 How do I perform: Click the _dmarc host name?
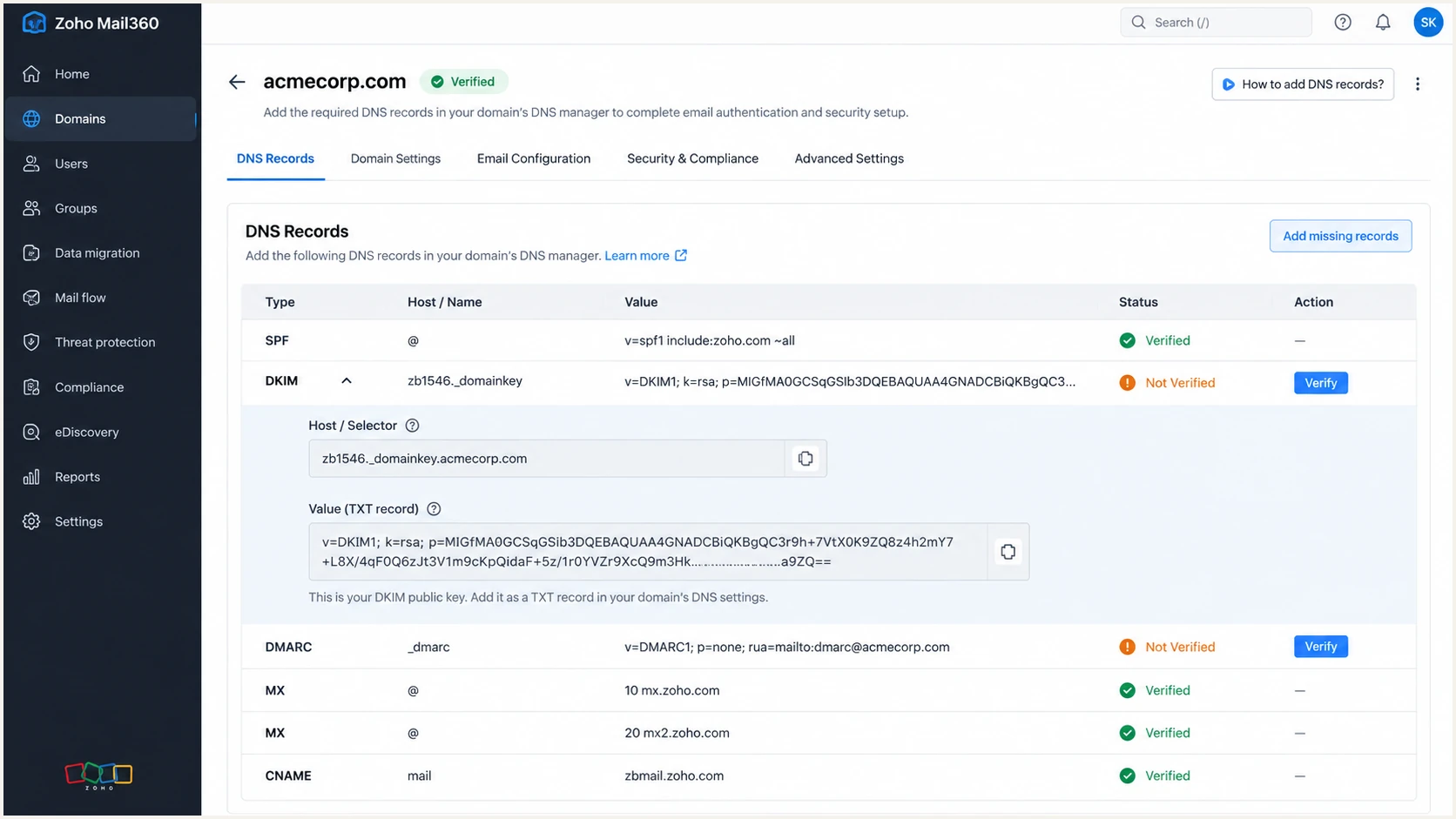428,647
